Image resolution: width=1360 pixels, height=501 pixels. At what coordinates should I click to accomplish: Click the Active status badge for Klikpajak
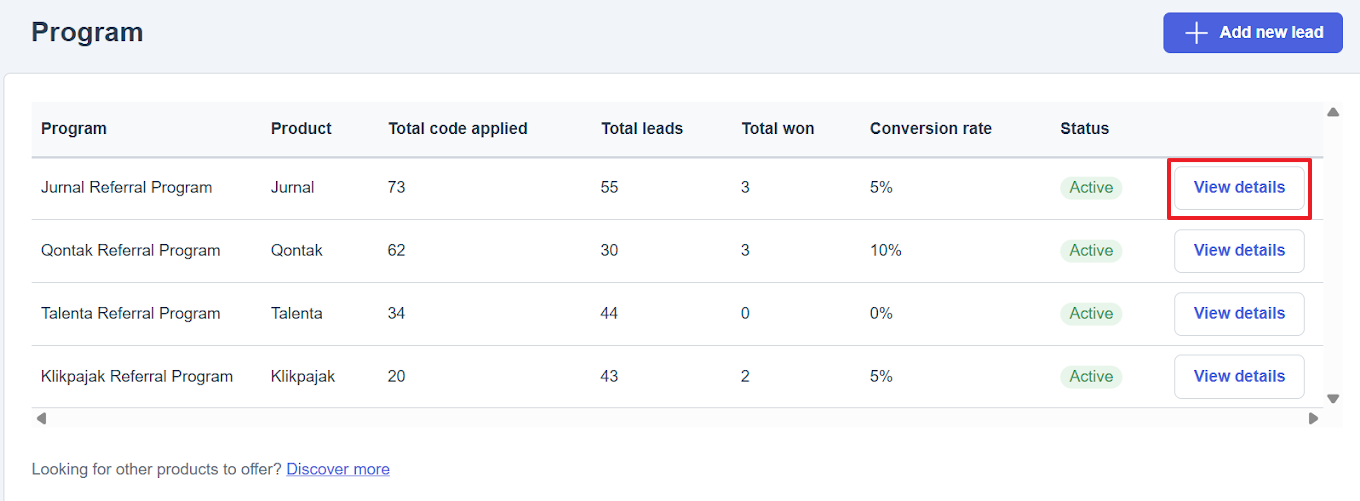tap(1091, 377)
